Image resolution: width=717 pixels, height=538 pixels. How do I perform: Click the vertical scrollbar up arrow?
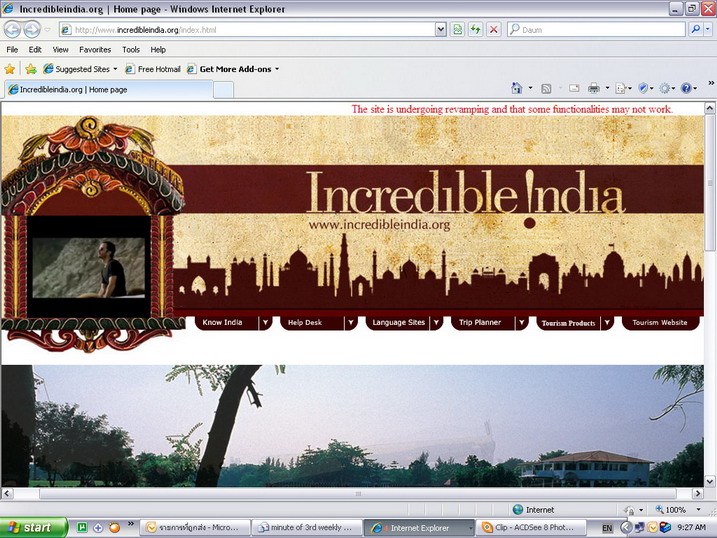pos(710,108)
